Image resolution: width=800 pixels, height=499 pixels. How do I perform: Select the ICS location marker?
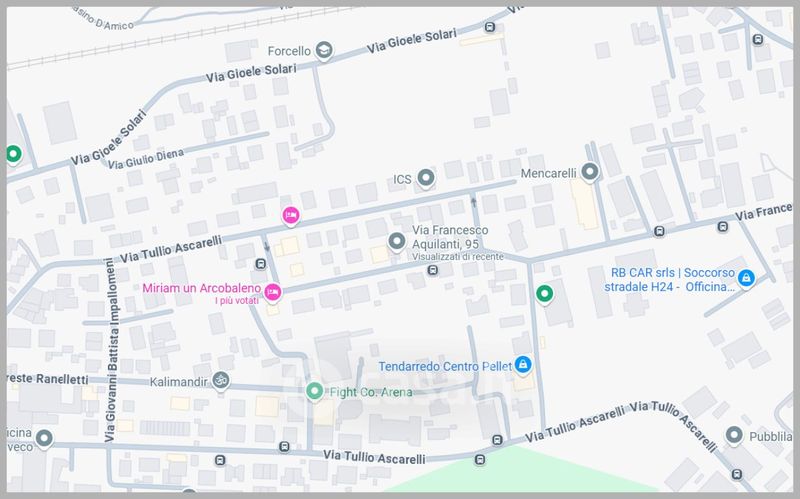coord(426,179)
